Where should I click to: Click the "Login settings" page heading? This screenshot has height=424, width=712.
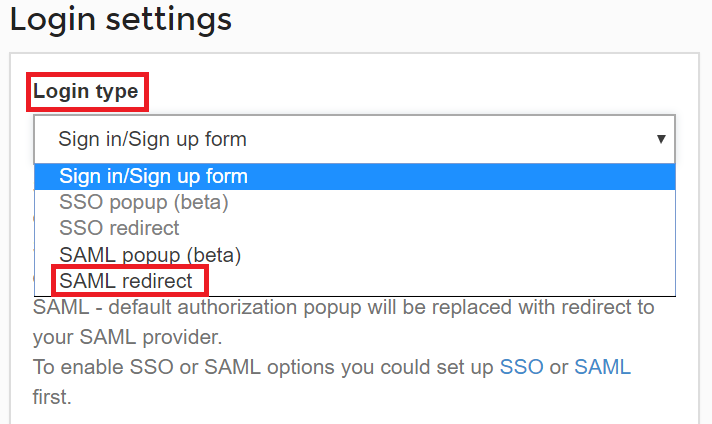tap(121, 19)
